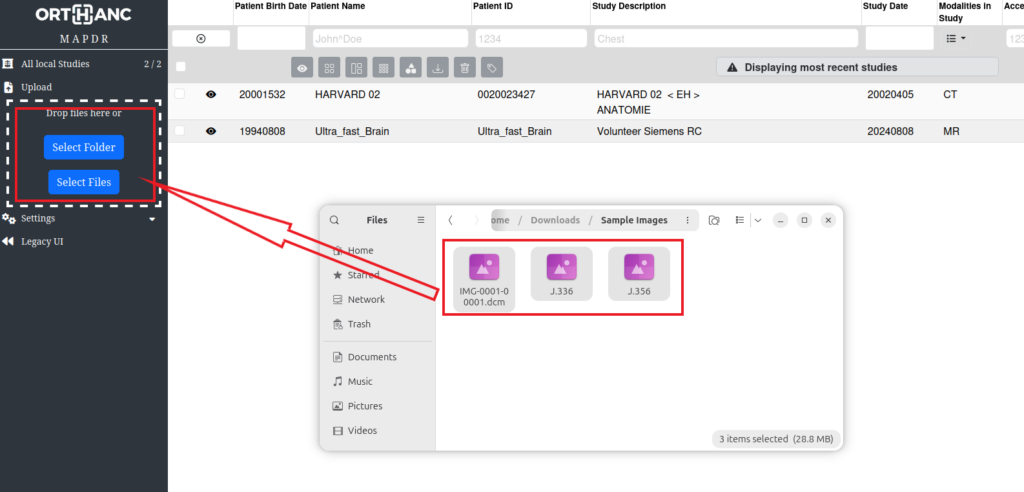The width and height of the screenshot is (1024, 492).
Task: Open the view options chevron in Files
Action: [x=758, y=220]
